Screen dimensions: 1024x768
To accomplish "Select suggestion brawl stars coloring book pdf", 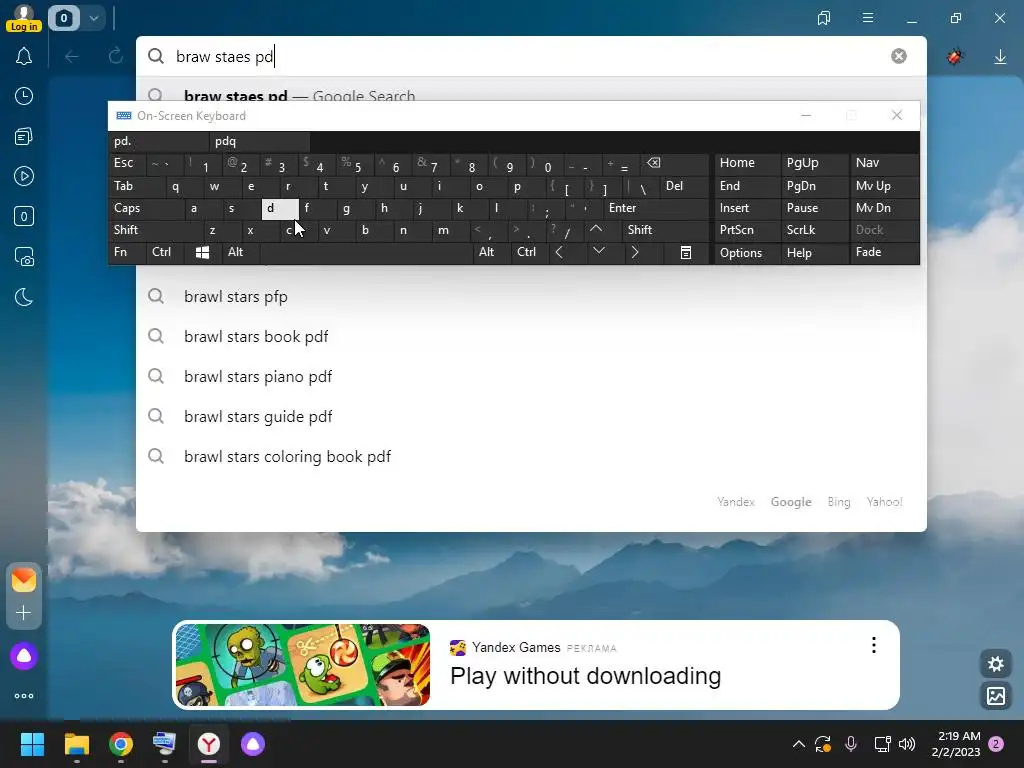I will pos(531,456).
